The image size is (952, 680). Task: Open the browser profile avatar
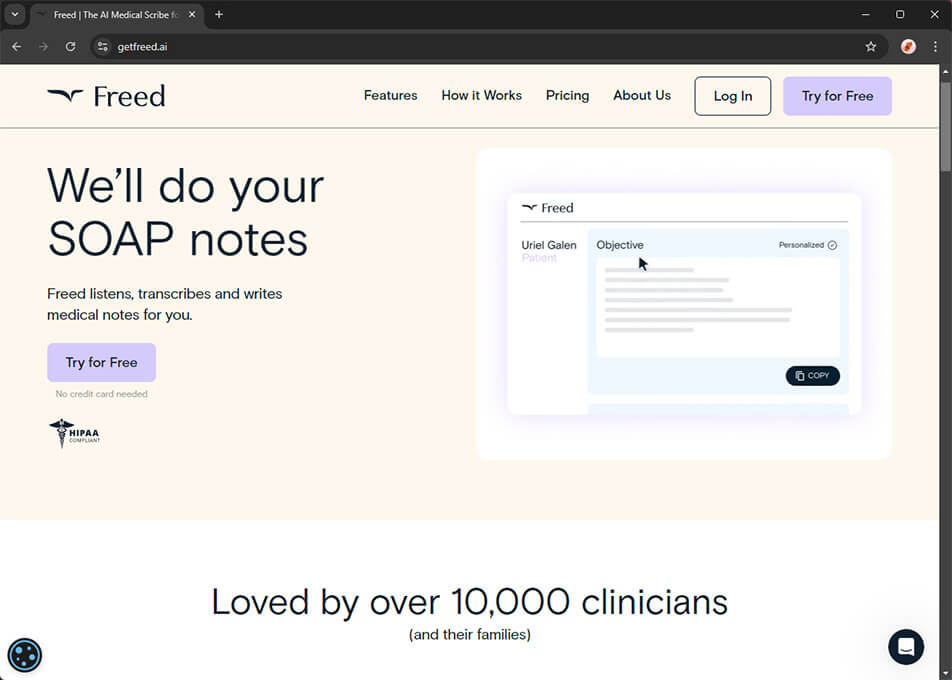click(x=908, y=47)
